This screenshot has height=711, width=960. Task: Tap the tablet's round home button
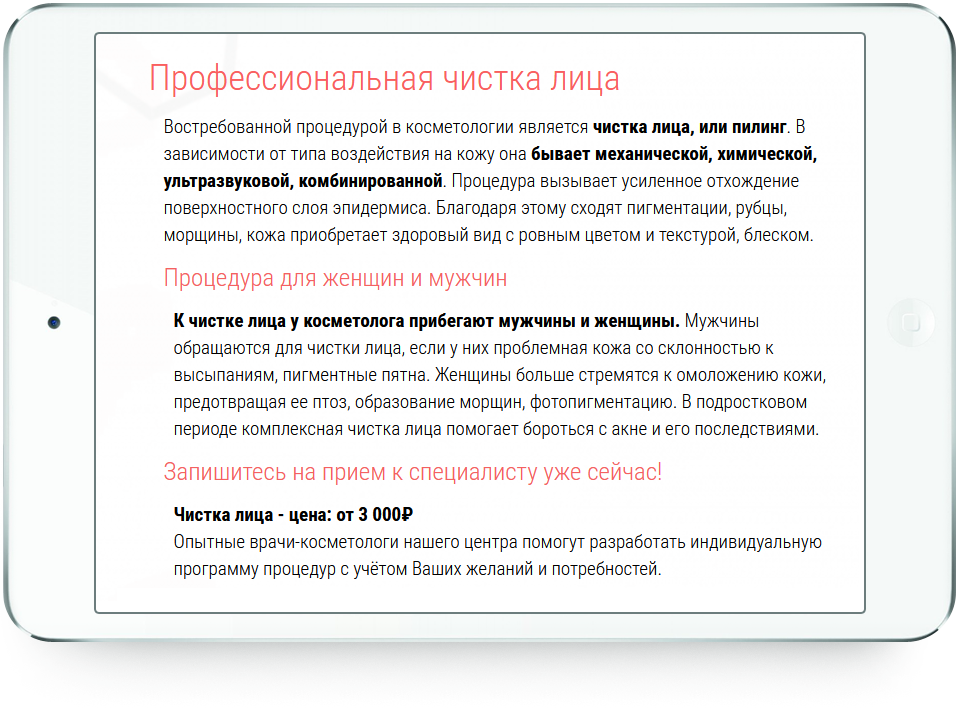point(911,323)
